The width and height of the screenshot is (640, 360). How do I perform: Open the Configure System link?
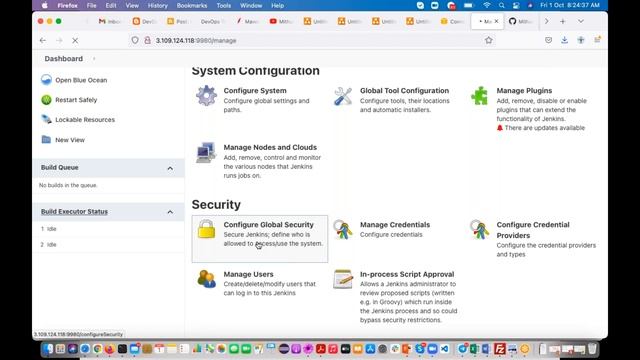tap(255, 91)
